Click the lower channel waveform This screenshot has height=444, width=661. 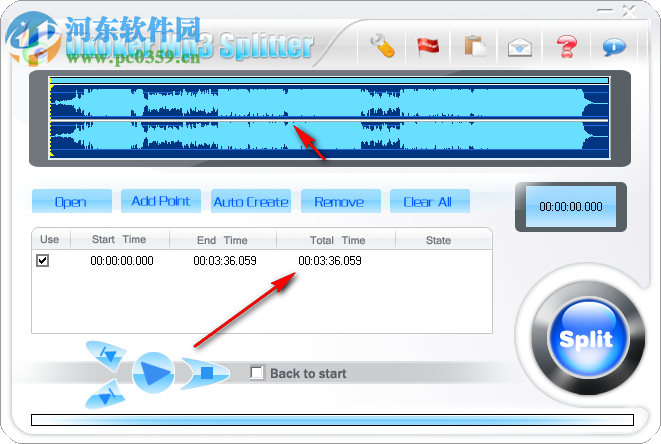pos(330,139)
